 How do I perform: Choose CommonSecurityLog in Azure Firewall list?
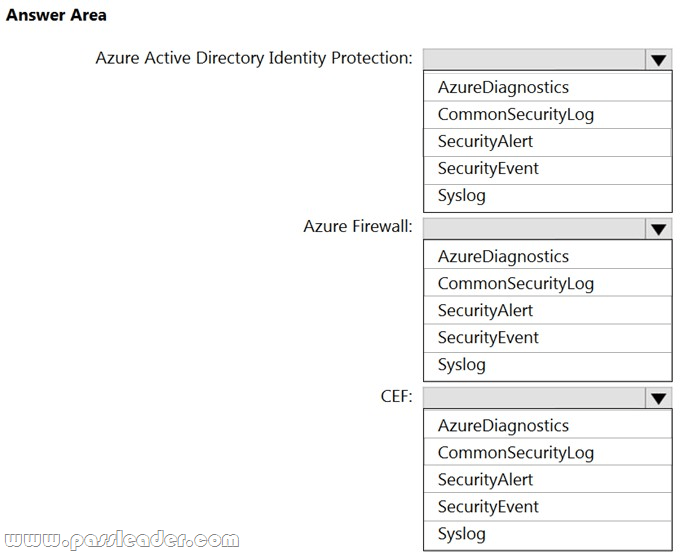(x=548, y=283)
